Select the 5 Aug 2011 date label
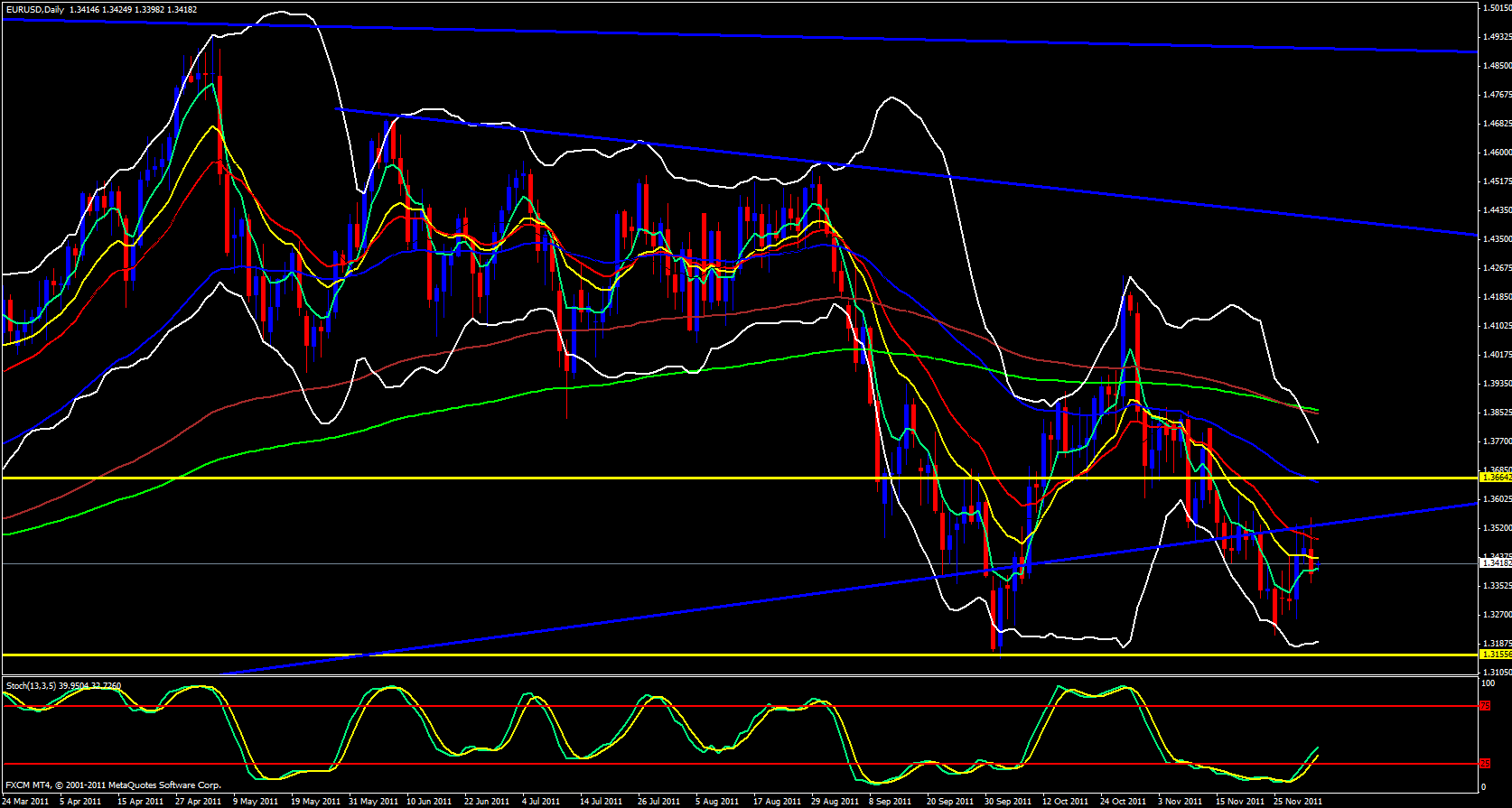This screenshot has height=808, width=1512. click(717, 801)
